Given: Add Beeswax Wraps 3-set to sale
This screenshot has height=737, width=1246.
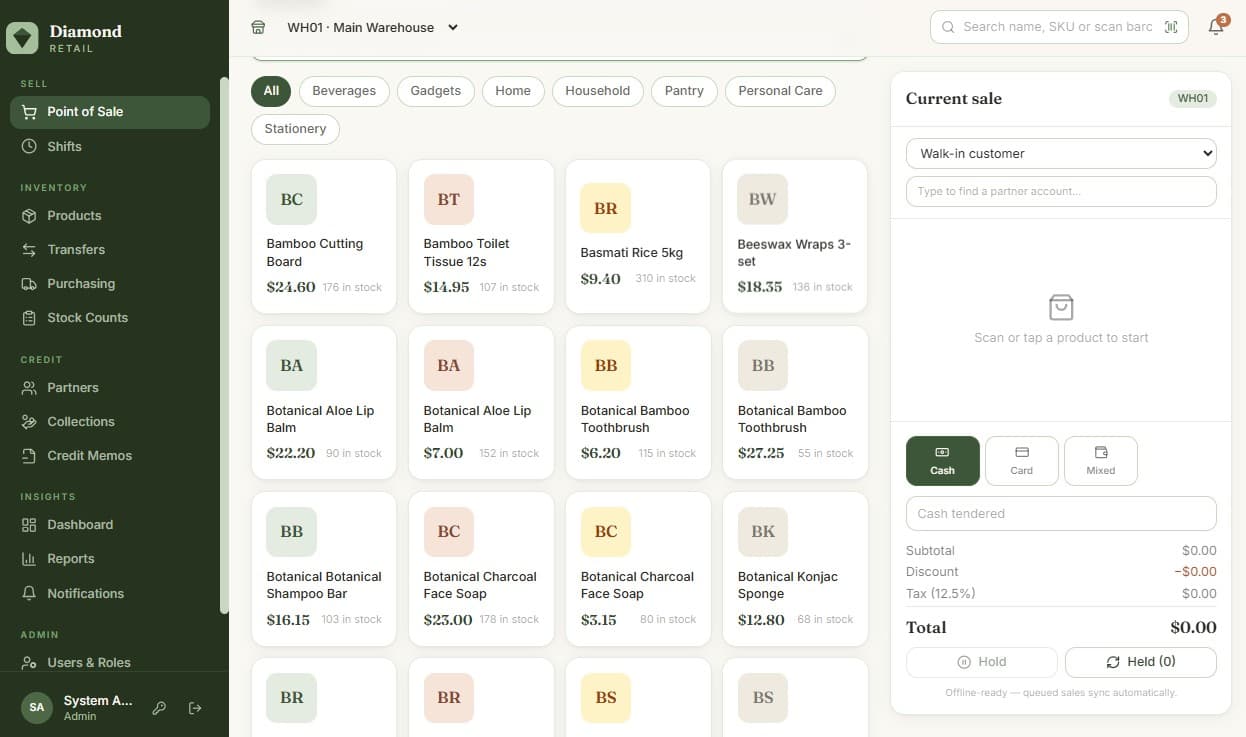Looking at the screenshot, I should 795,236.
